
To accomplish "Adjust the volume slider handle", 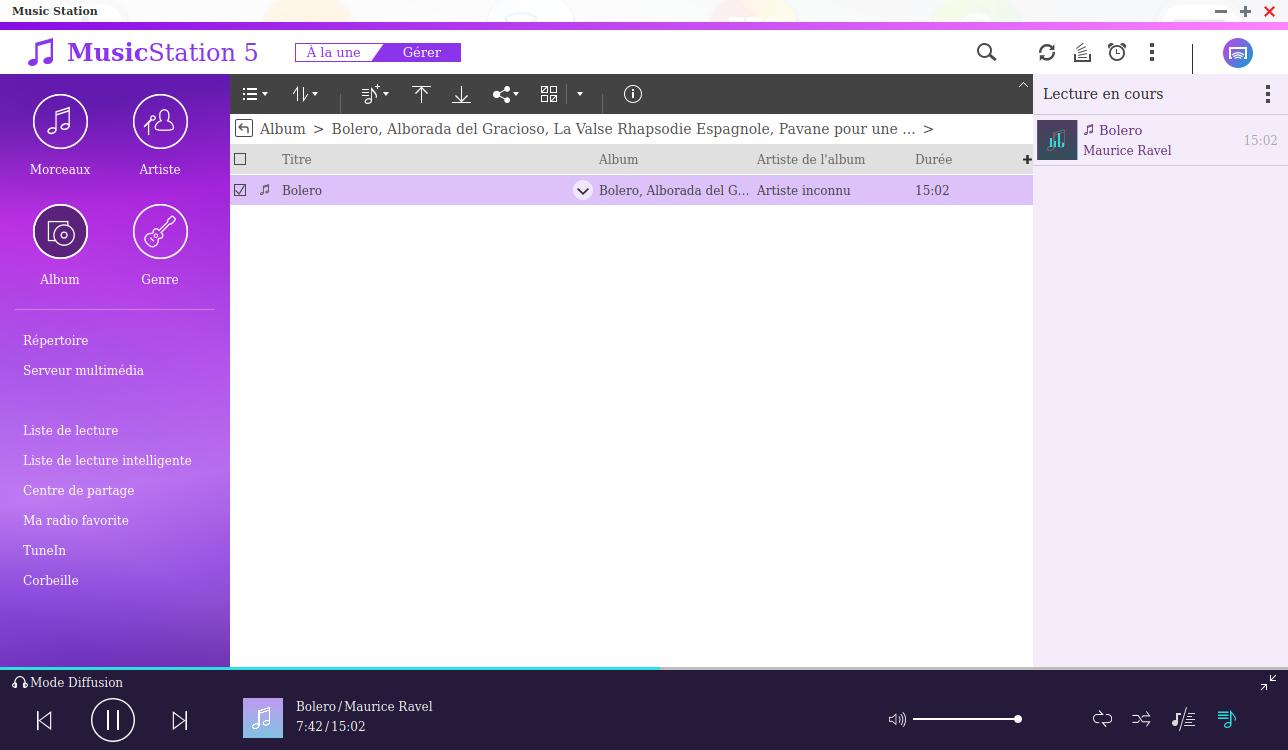I will [1017, 719].
